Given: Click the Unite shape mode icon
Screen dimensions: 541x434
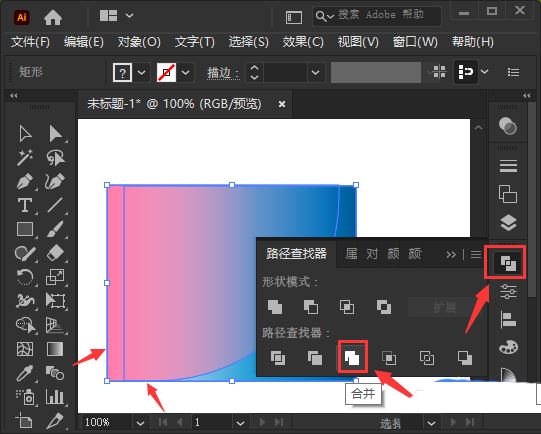Looking at the screenshot, I should [x=275, y=307].
